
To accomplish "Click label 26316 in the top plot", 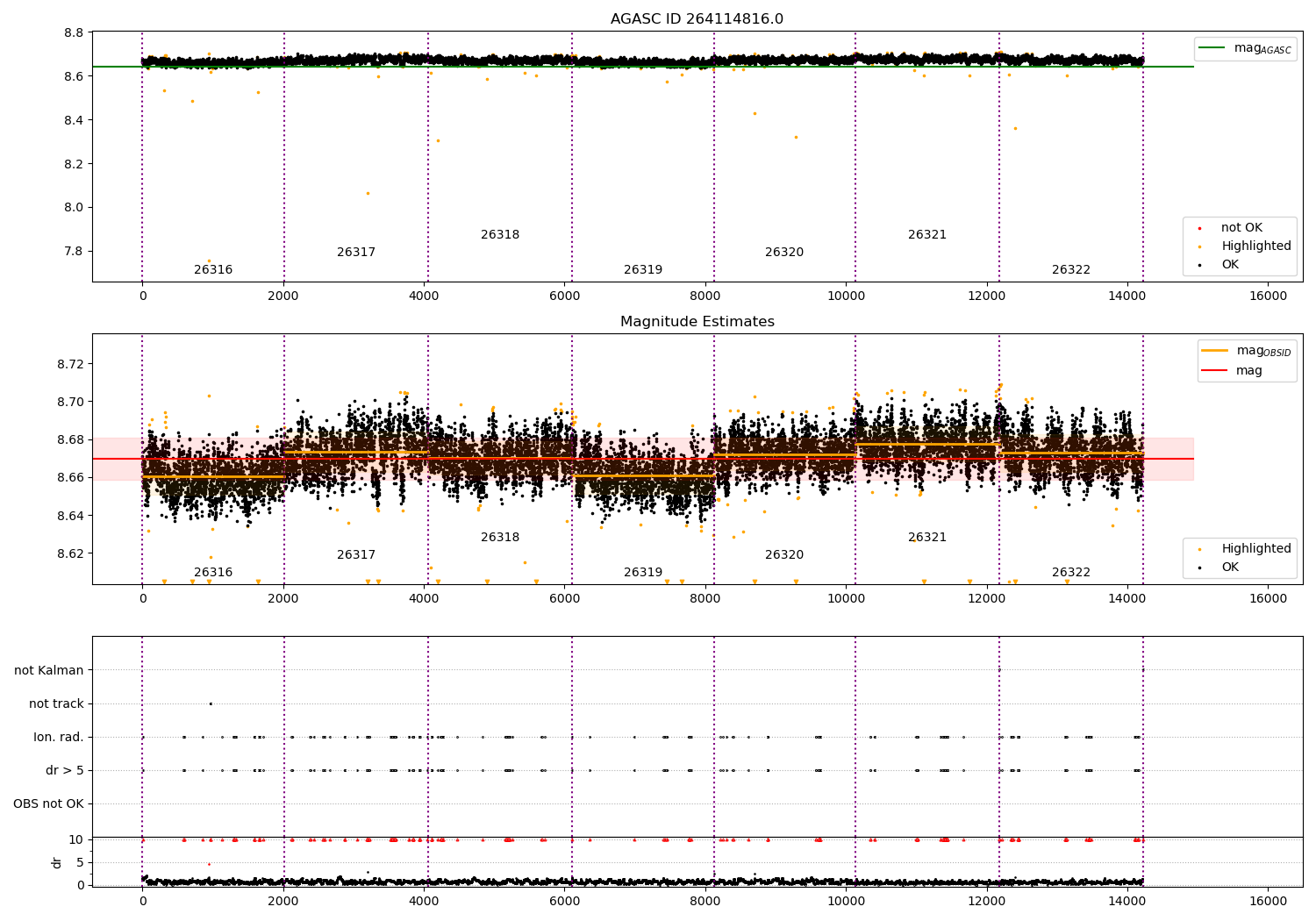I will coord(213,270).
